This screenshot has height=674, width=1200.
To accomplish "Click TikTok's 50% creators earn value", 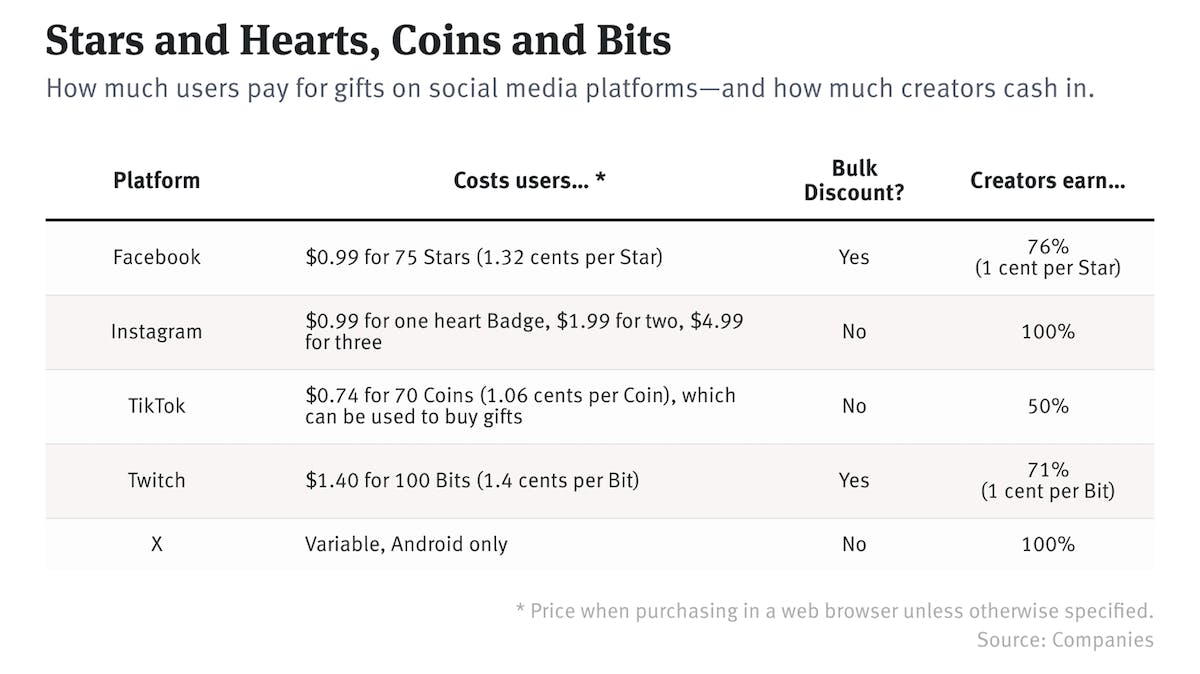I will (x=1048, y=406).
